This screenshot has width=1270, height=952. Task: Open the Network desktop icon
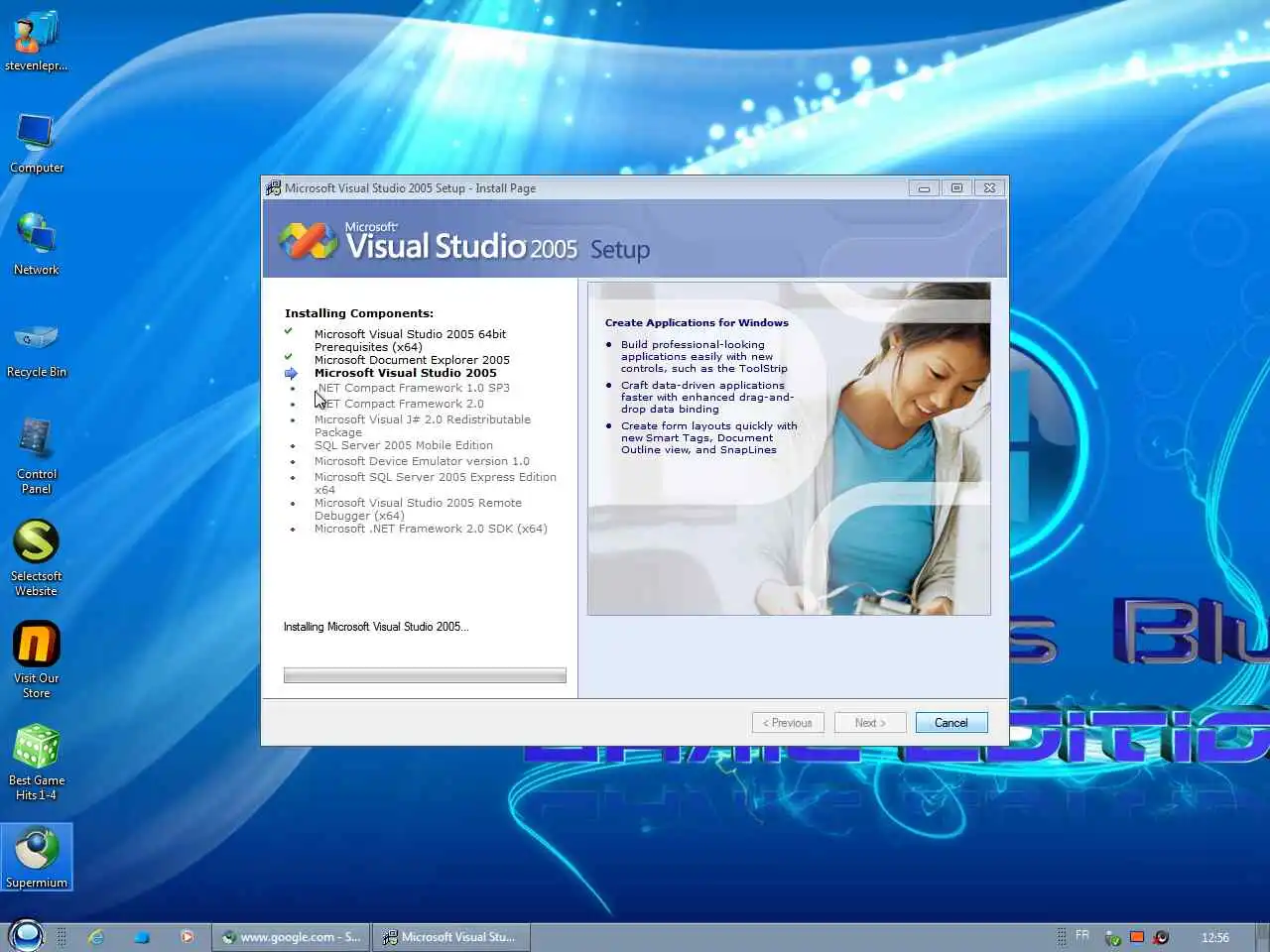coord(36,244)
